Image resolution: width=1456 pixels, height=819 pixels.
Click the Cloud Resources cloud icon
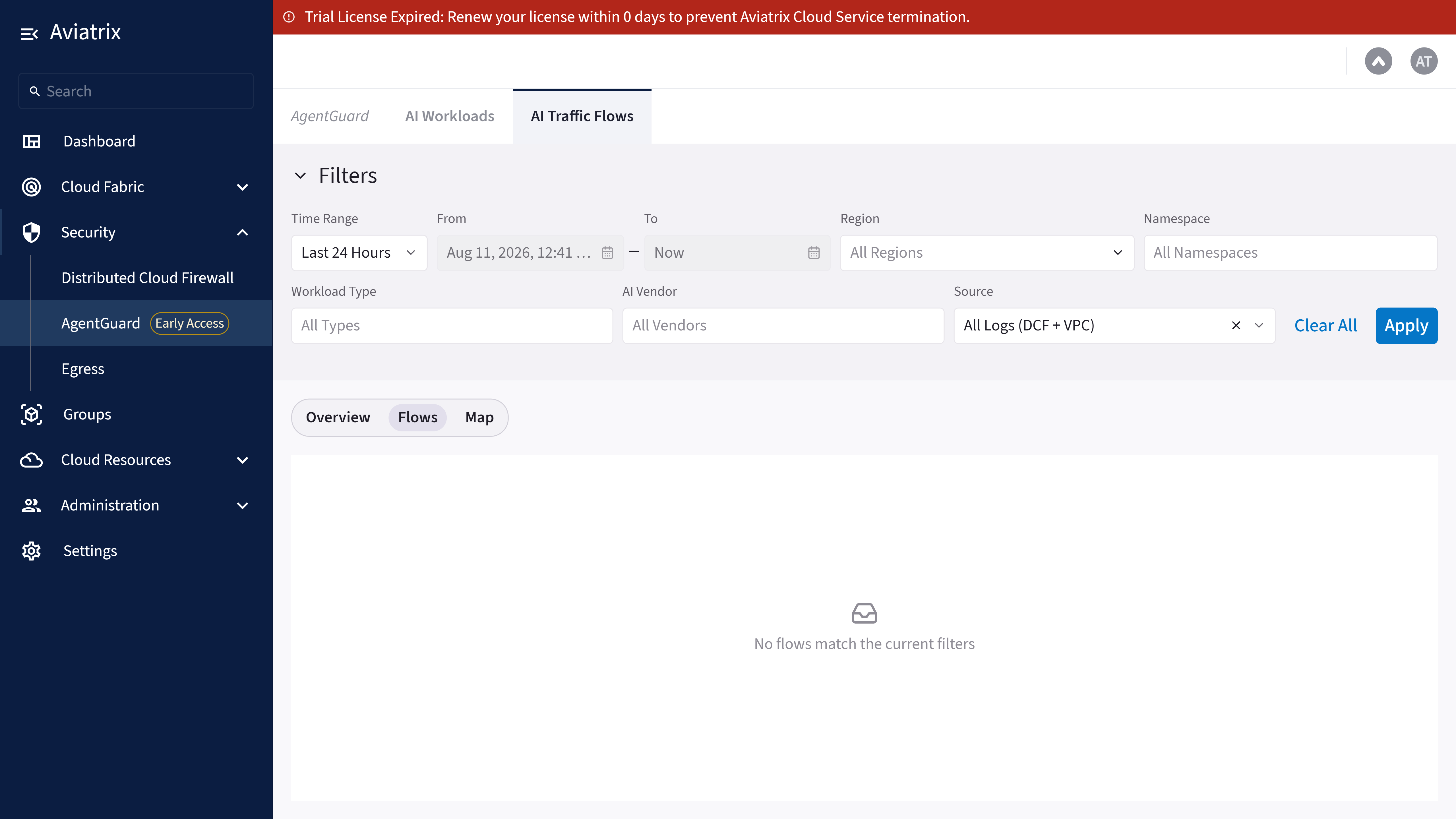[x=31, y=460]
